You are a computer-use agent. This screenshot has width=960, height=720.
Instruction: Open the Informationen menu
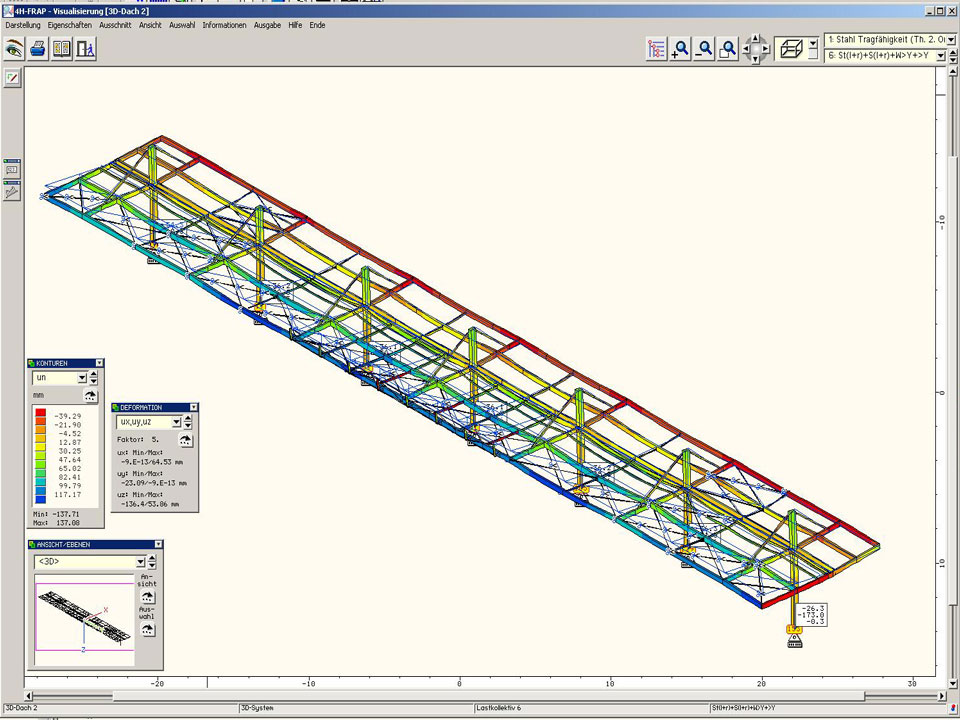pos(224,24)
